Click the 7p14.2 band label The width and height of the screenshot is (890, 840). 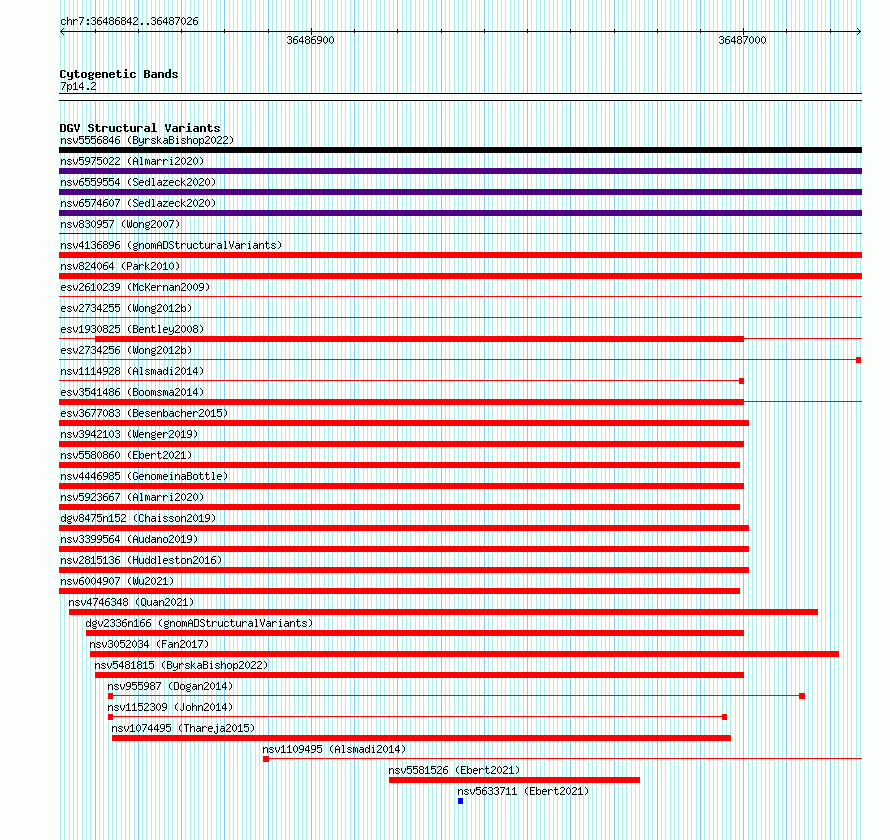click(x=78, y=86)
